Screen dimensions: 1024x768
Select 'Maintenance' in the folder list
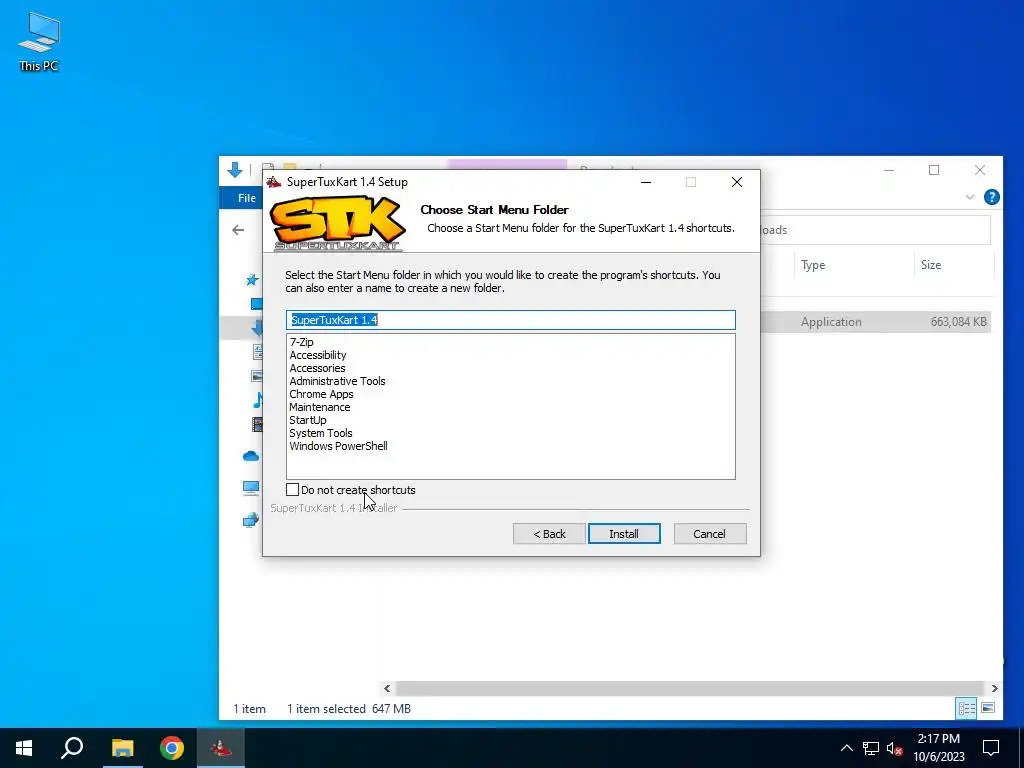pos(319,407)
